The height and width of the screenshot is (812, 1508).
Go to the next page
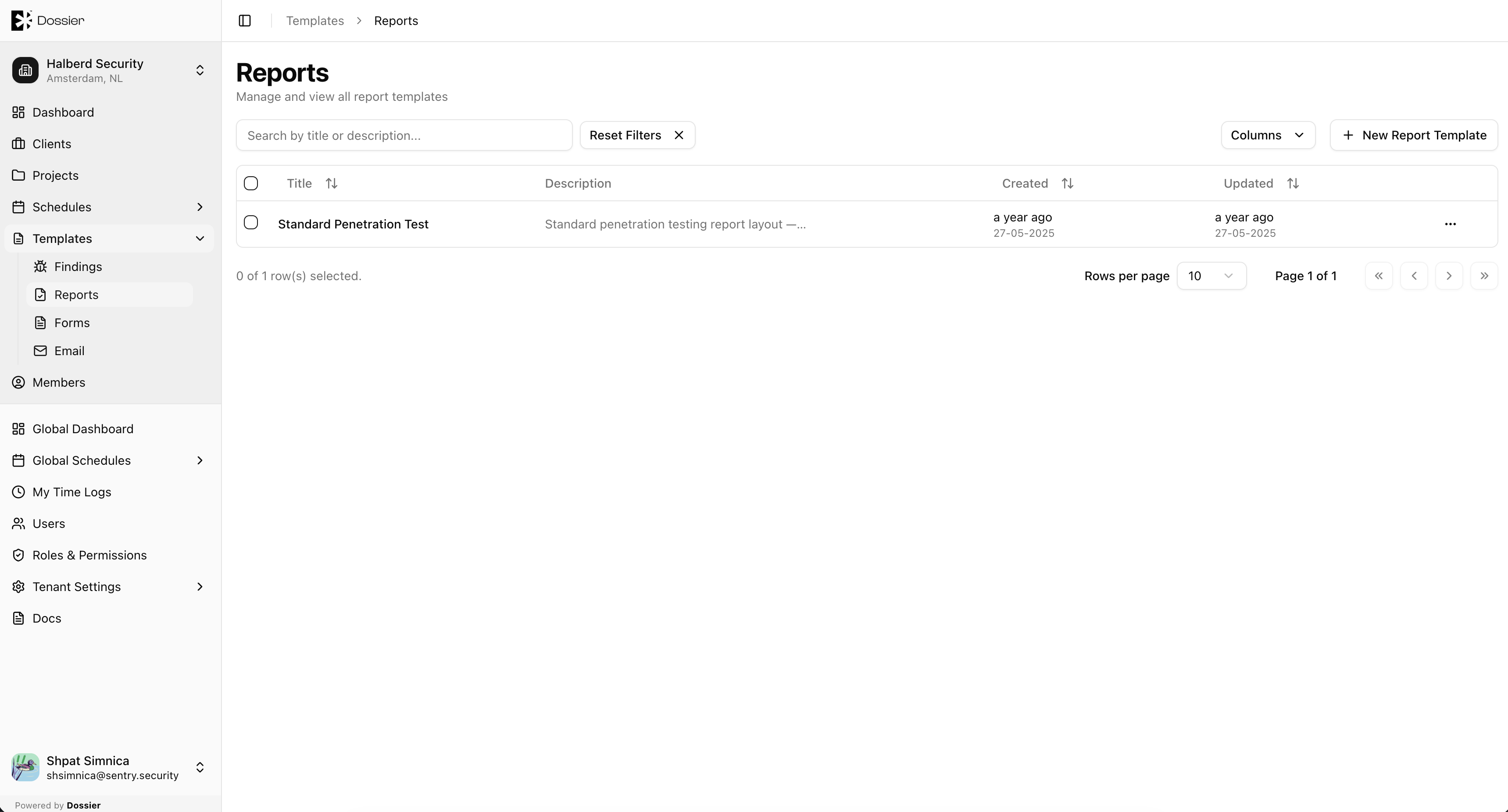(x=1449, y=276)
